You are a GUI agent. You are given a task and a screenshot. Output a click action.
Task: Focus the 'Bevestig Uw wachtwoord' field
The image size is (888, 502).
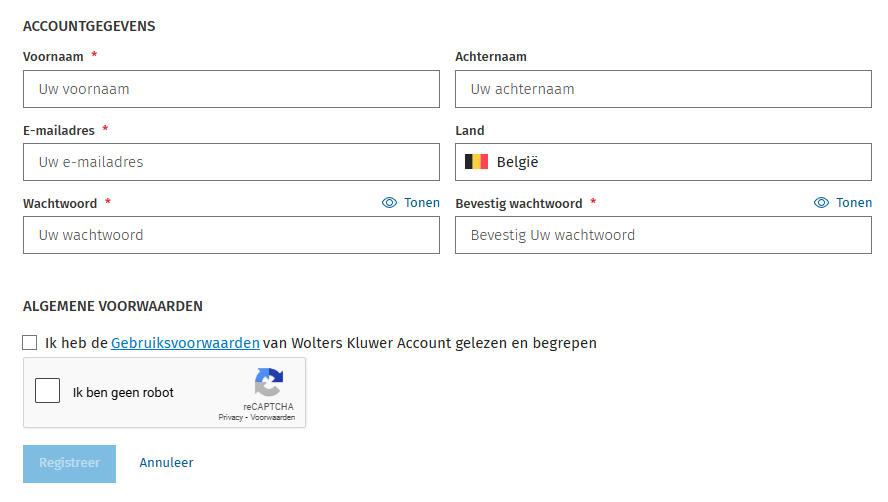(663, 235)
